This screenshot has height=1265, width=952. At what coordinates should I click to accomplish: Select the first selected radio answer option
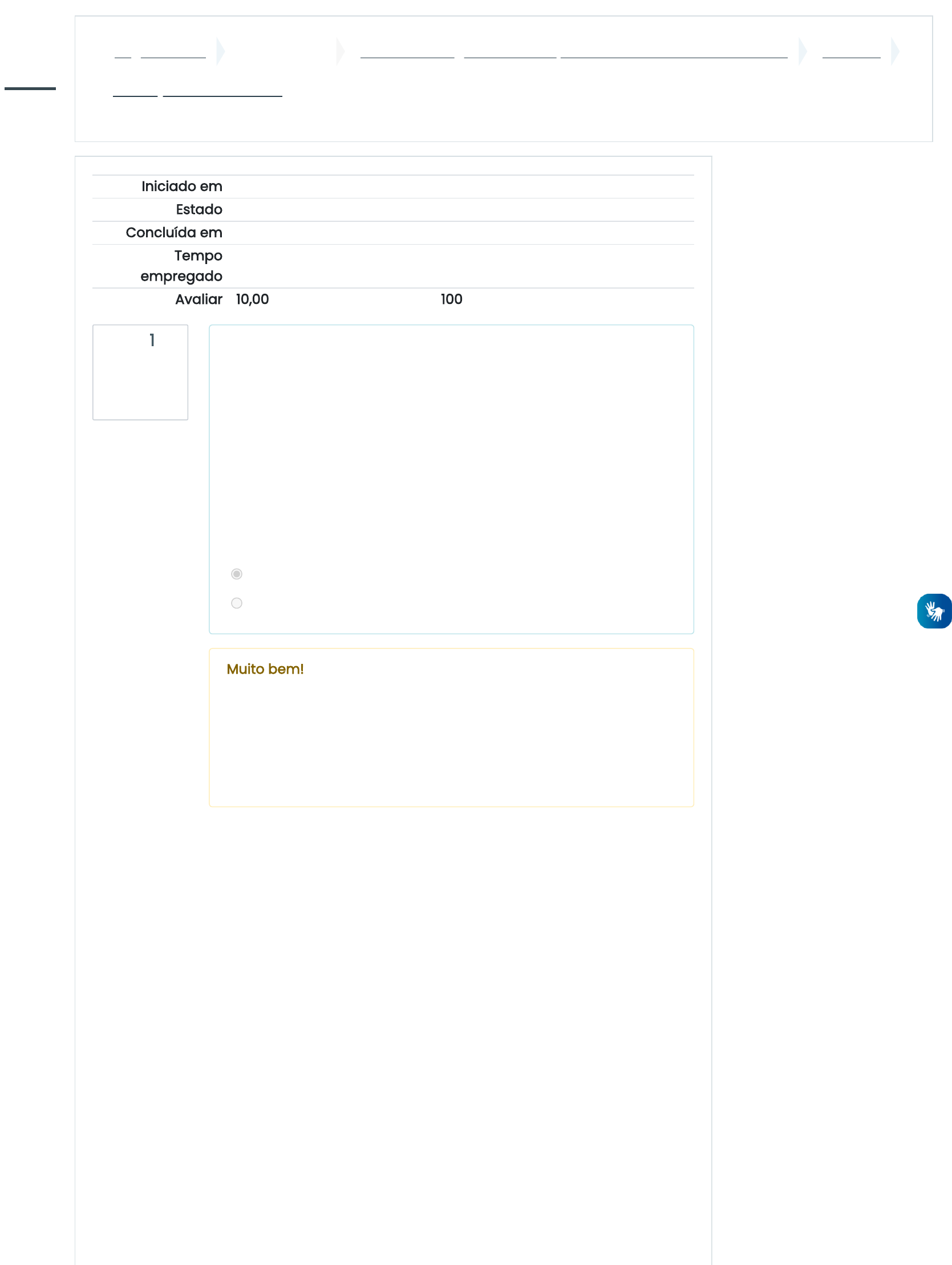coord(236,574)
